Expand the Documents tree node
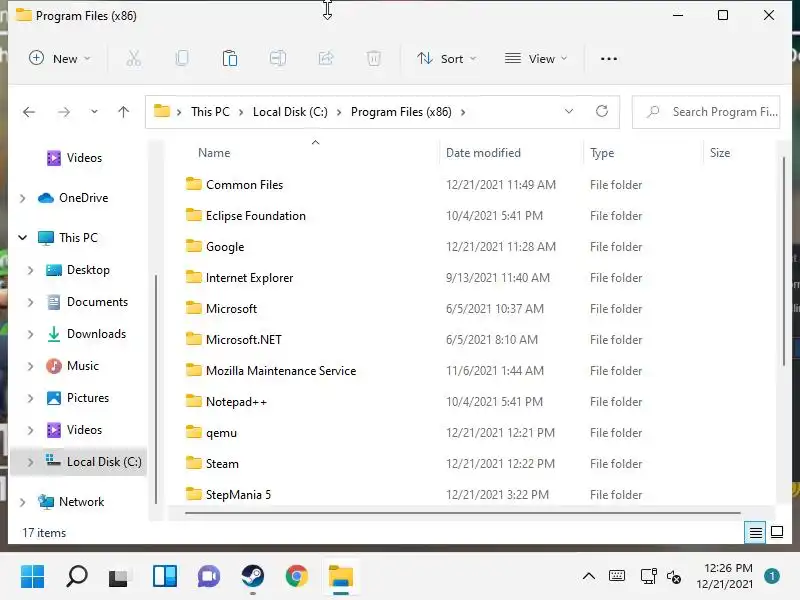Screen dimensions: 800x600 30,302
